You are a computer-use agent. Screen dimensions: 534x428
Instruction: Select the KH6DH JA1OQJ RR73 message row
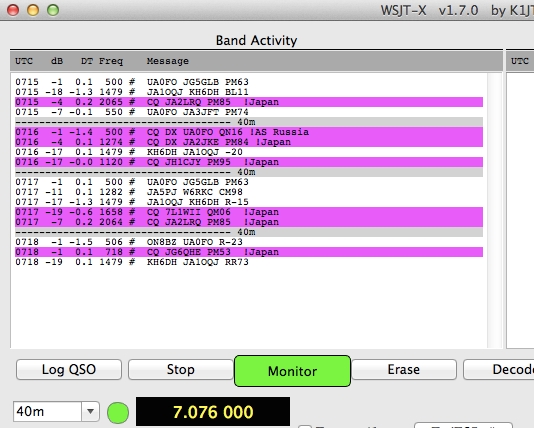point(249,262)
